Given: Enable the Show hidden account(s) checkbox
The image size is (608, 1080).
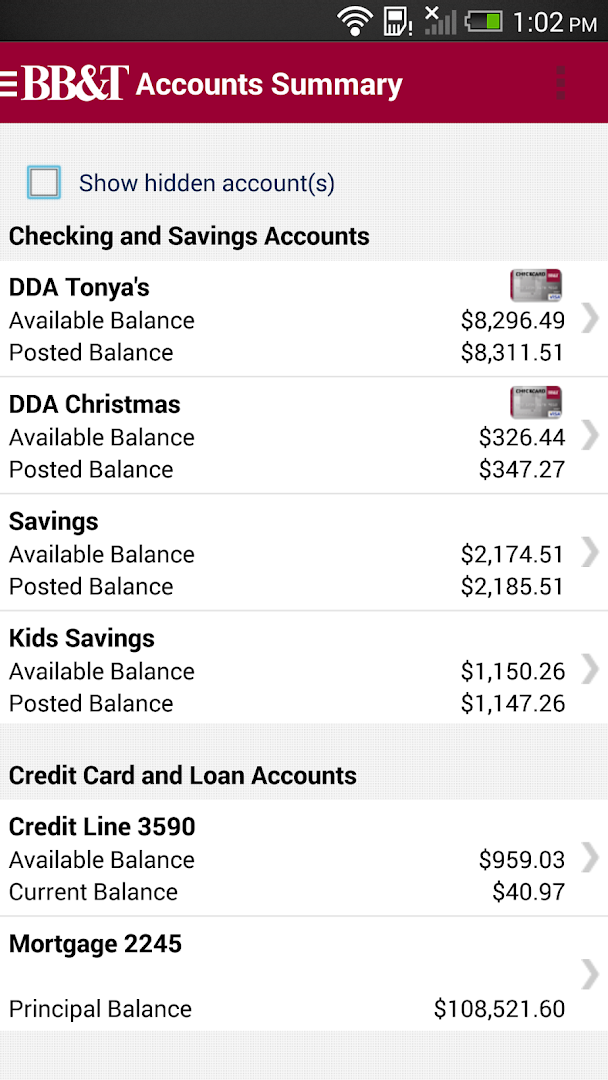Looking at the screenshot, I should coord(44,182).
